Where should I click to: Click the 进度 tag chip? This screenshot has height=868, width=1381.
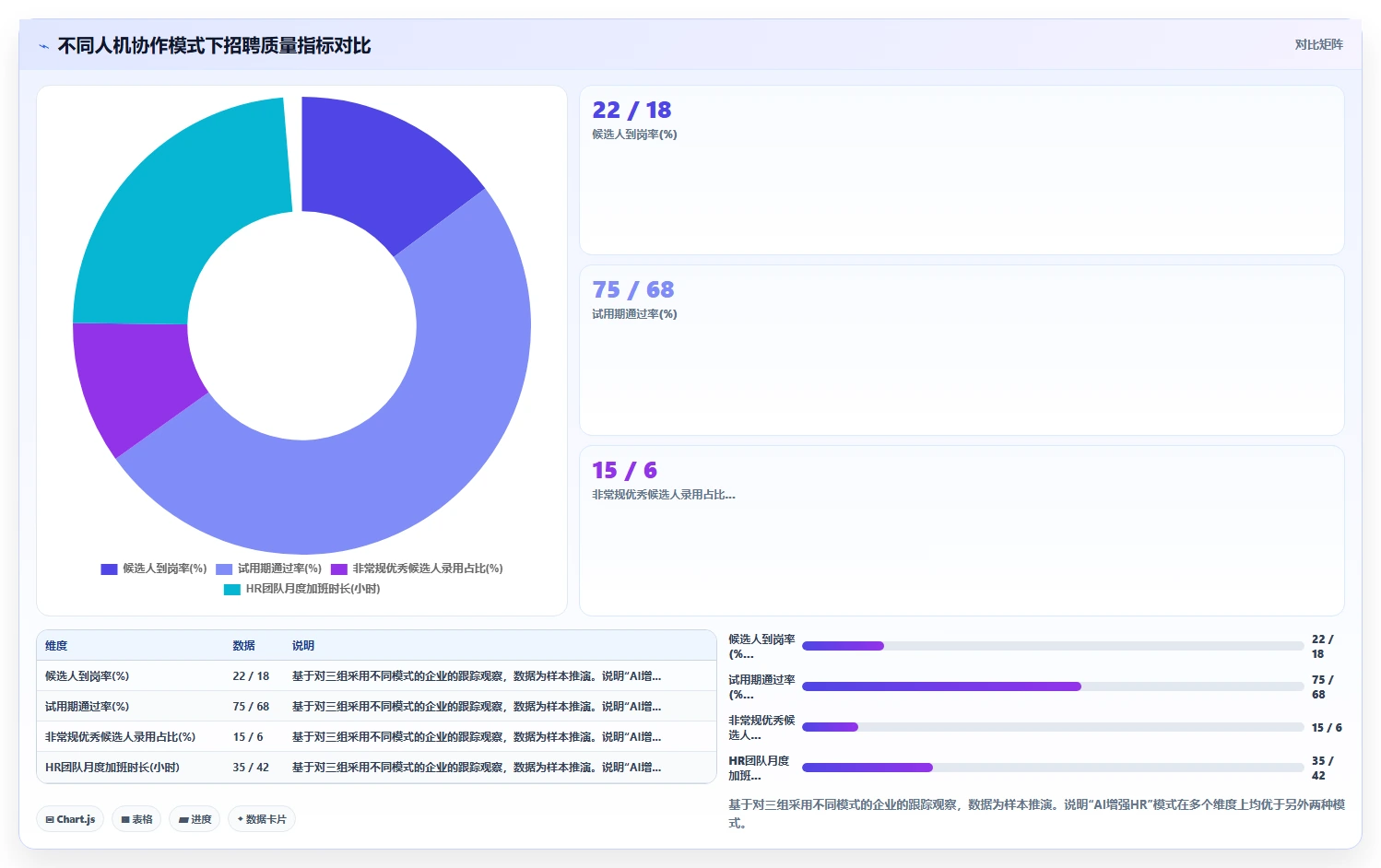tap(195, 819)
